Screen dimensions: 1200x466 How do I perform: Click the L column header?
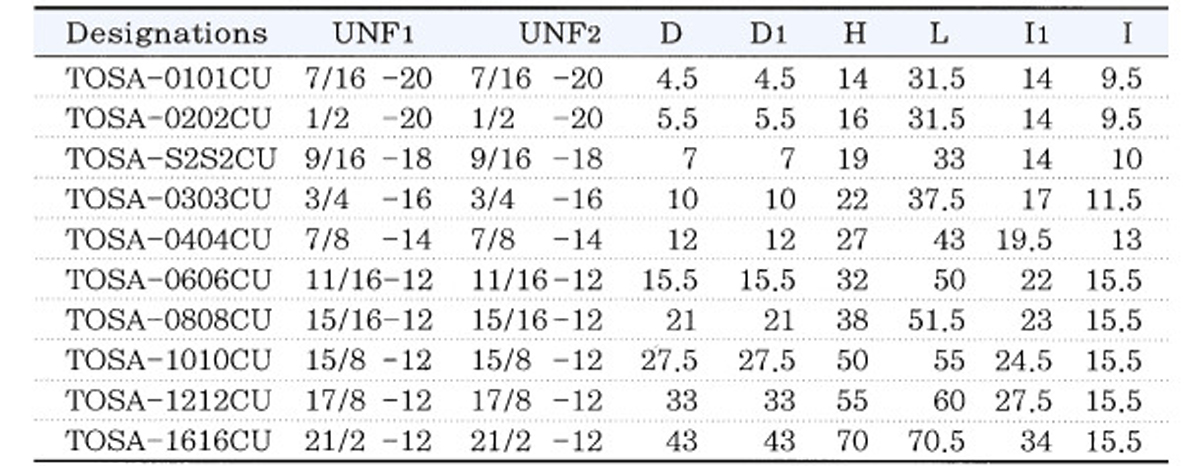point(937,33)
